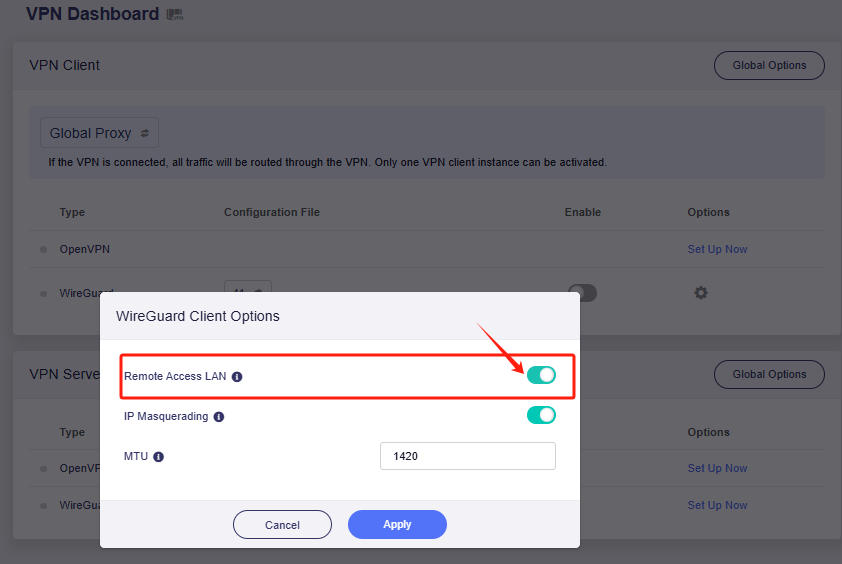Turn off the IP Masquerading switch
This screenshot has width=842, height=564.
[x=541, y=415]
